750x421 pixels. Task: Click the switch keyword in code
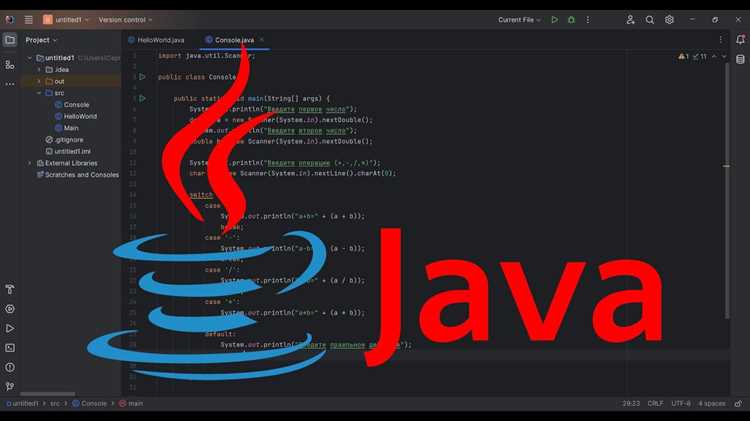point(201,195)
